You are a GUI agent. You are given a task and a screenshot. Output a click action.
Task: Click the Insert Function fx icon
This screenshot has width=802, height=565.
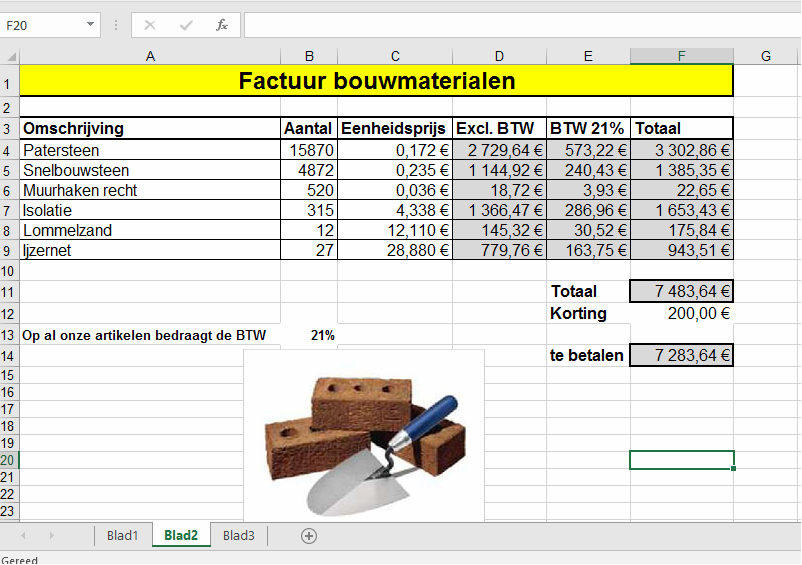(x=222, y=25)
